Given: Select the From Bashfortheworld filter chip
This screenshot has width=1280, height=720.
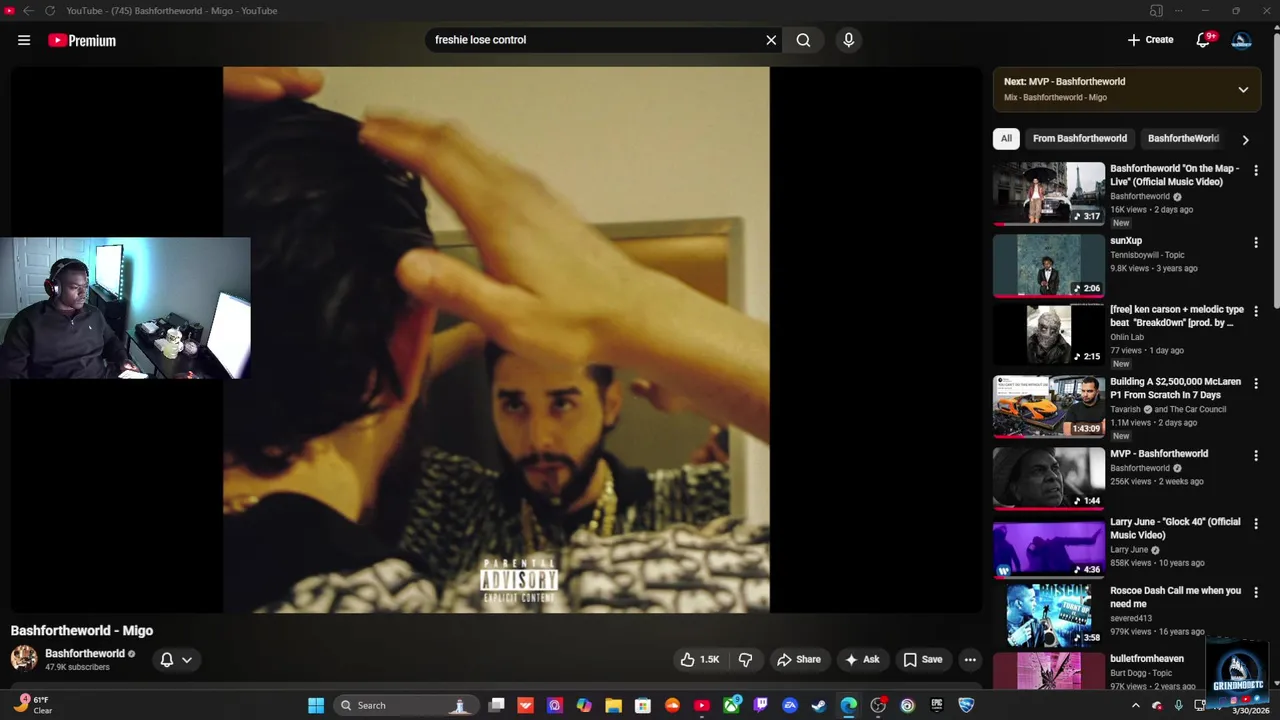Looking at the screenshot, I should tap(1080, 138).
